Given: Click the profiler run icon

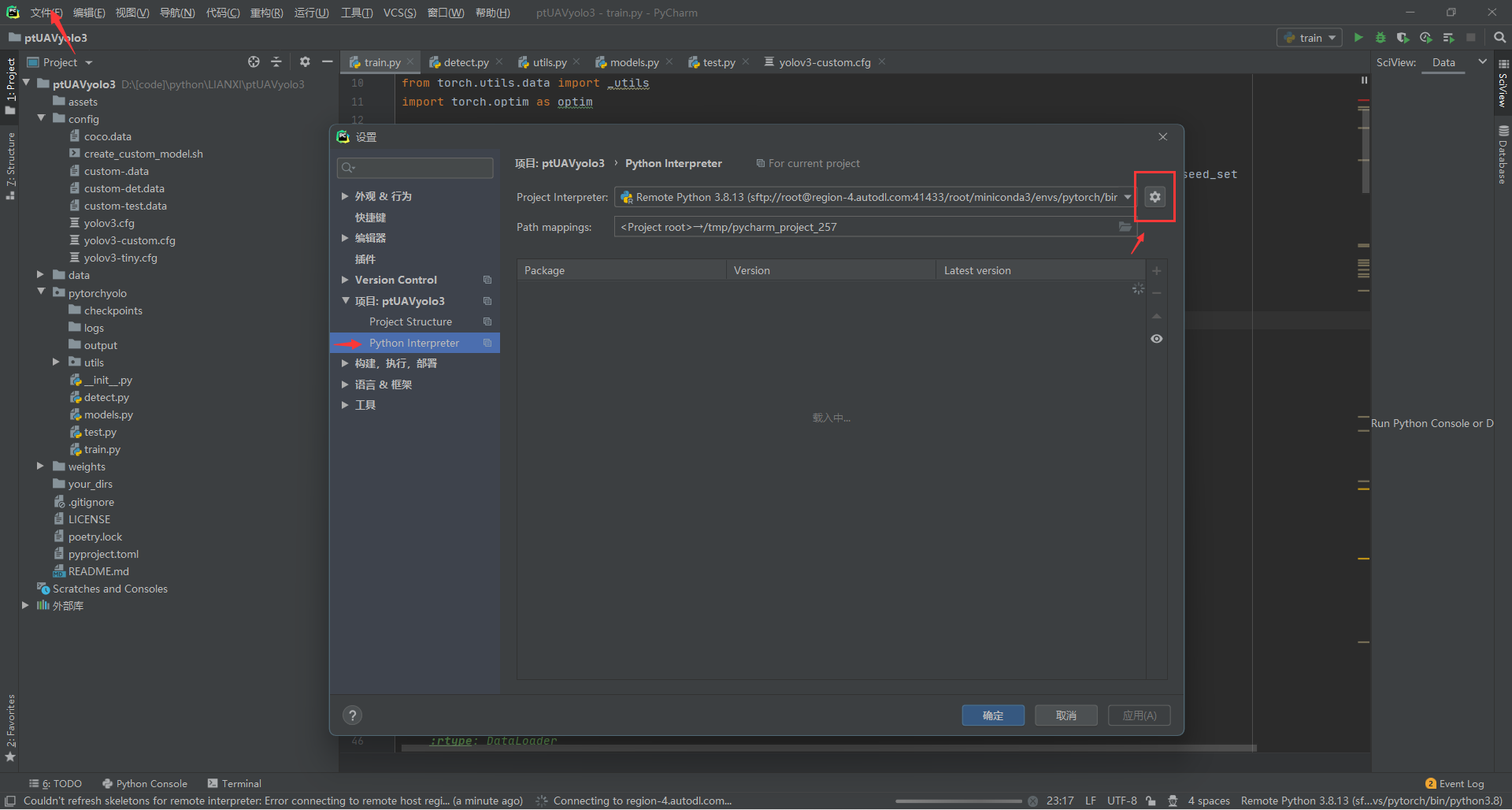Looking at the screenshot, I should click(1425, 37).
